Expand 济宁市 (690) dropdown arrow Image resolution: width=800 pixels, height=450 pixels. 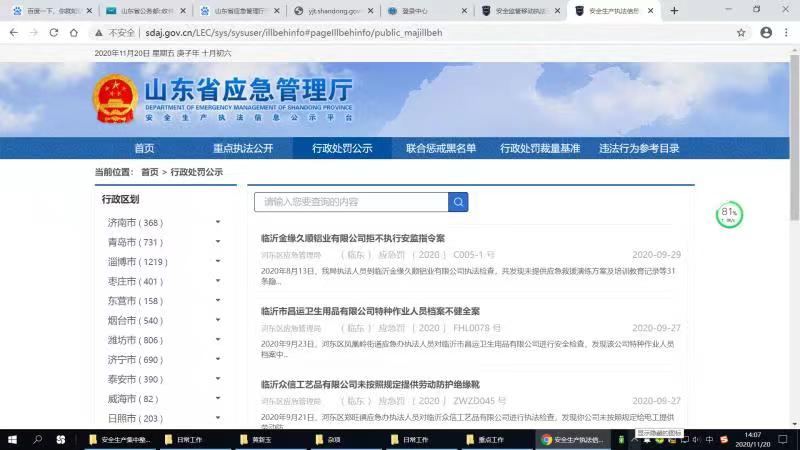218,359
